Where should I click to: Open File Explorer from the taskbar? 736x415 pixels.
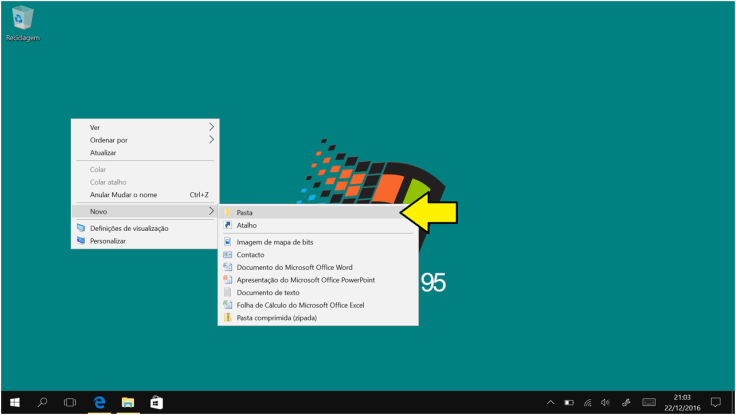pos(128,402)
